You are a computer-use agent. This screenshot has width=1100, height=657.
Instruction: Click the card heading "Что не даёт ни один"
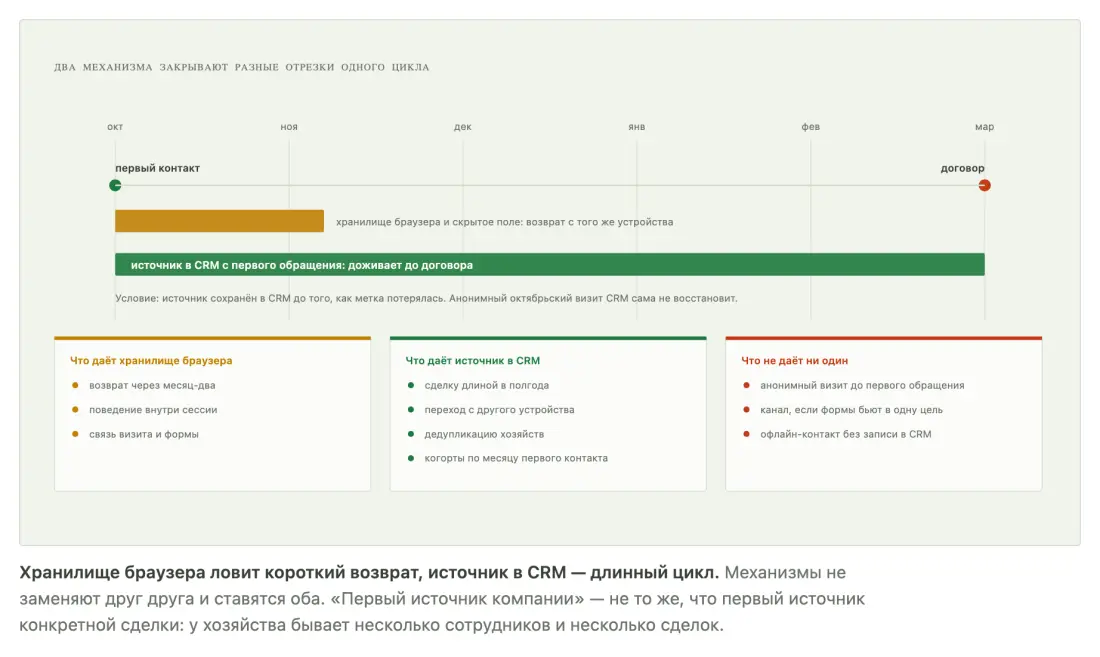point(795,360)
